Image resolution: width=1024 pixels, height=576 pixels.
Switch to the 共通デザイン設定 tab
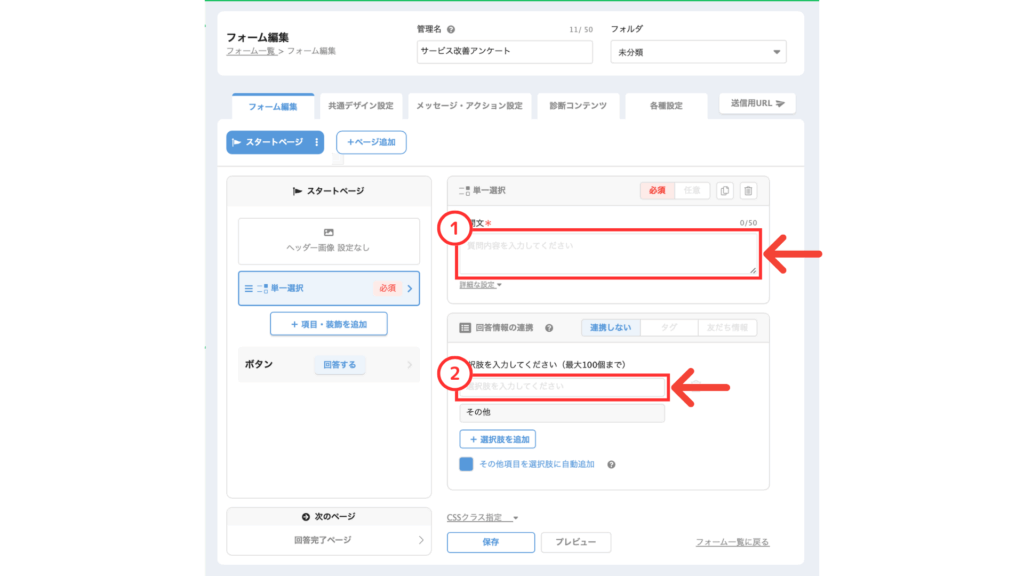point(361,105)
